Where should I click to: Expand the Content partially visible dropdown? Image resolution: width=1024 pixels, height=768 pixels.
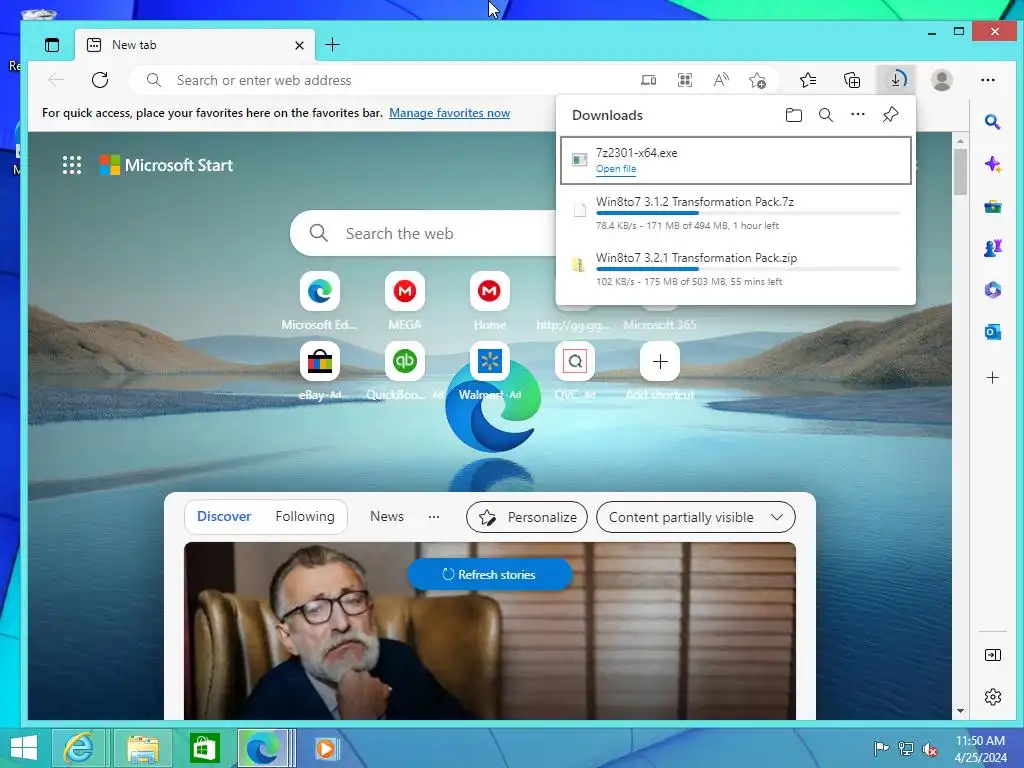(x=696, y=517)
